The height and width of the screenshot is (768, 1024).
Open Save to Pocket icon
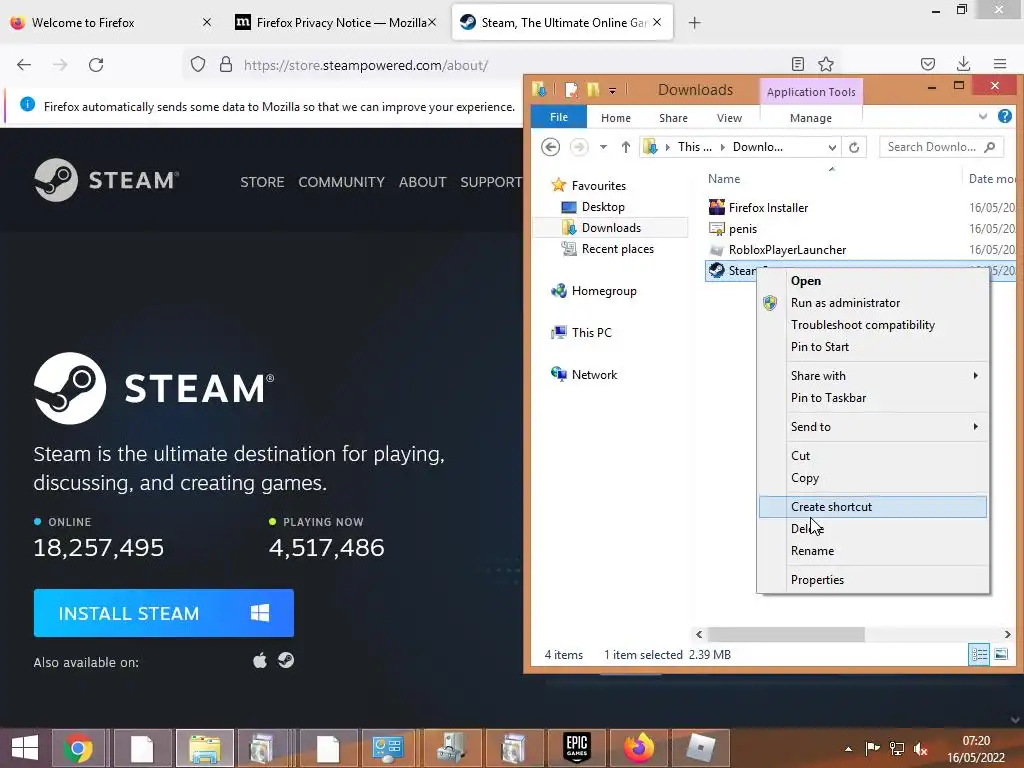[928, 64]
